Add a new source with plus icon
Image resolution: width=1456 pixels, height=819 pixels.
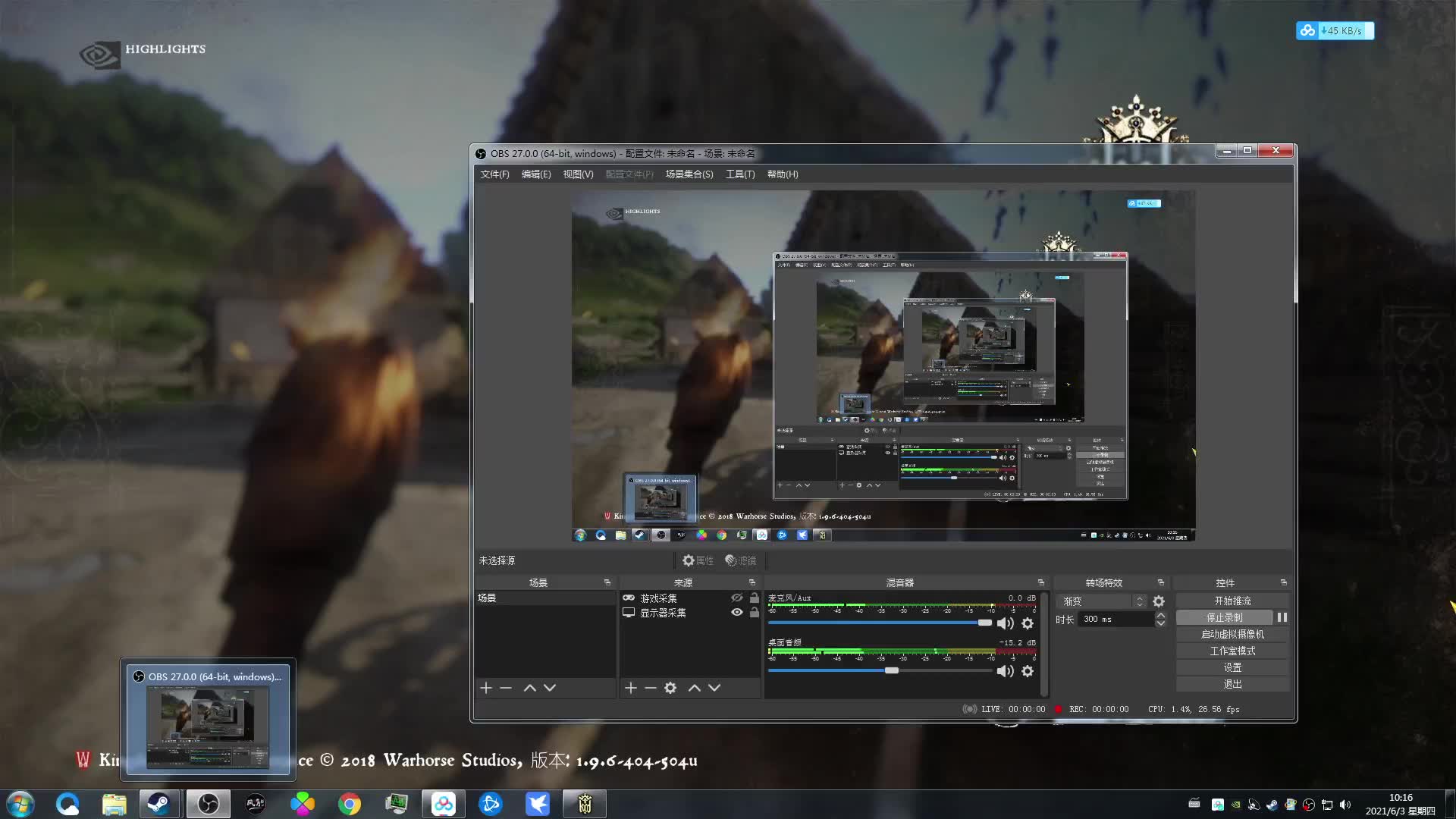click(x=631, y=688)
